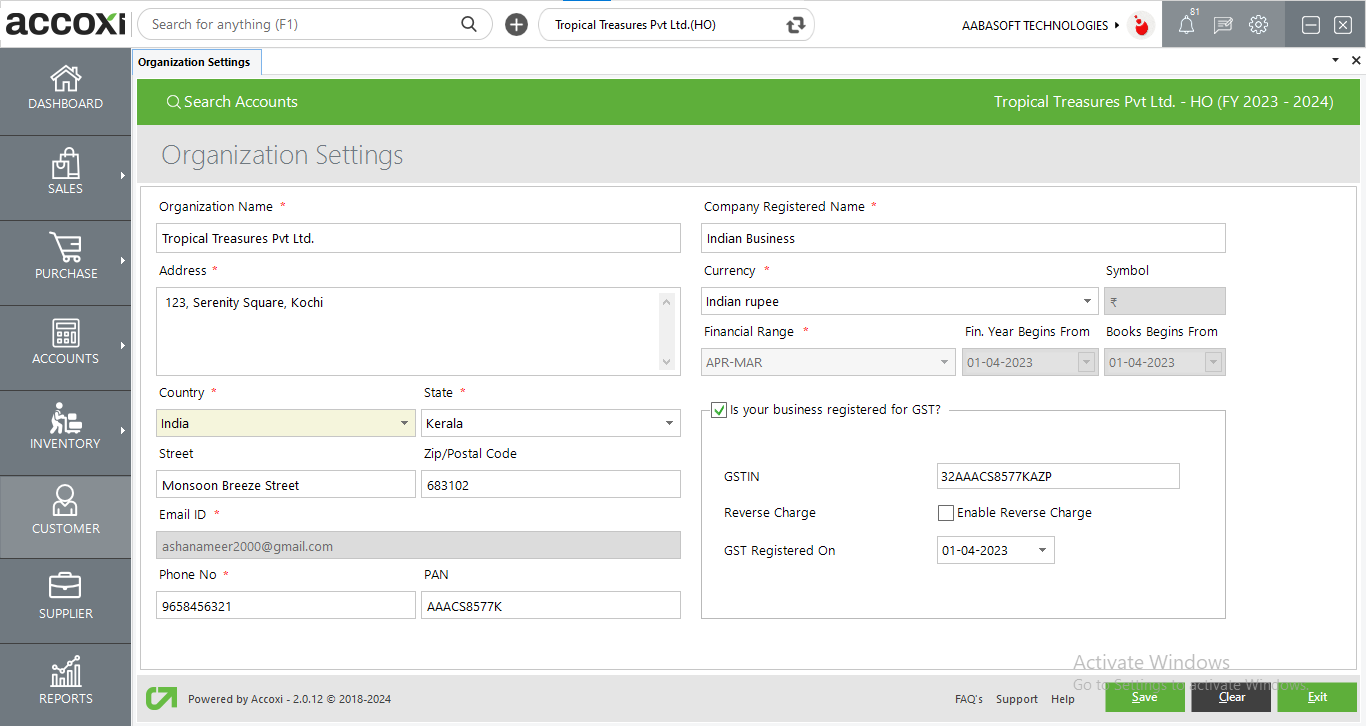Open the Supplier sidebar menu
1366x726 pixels.
(65, 598)
